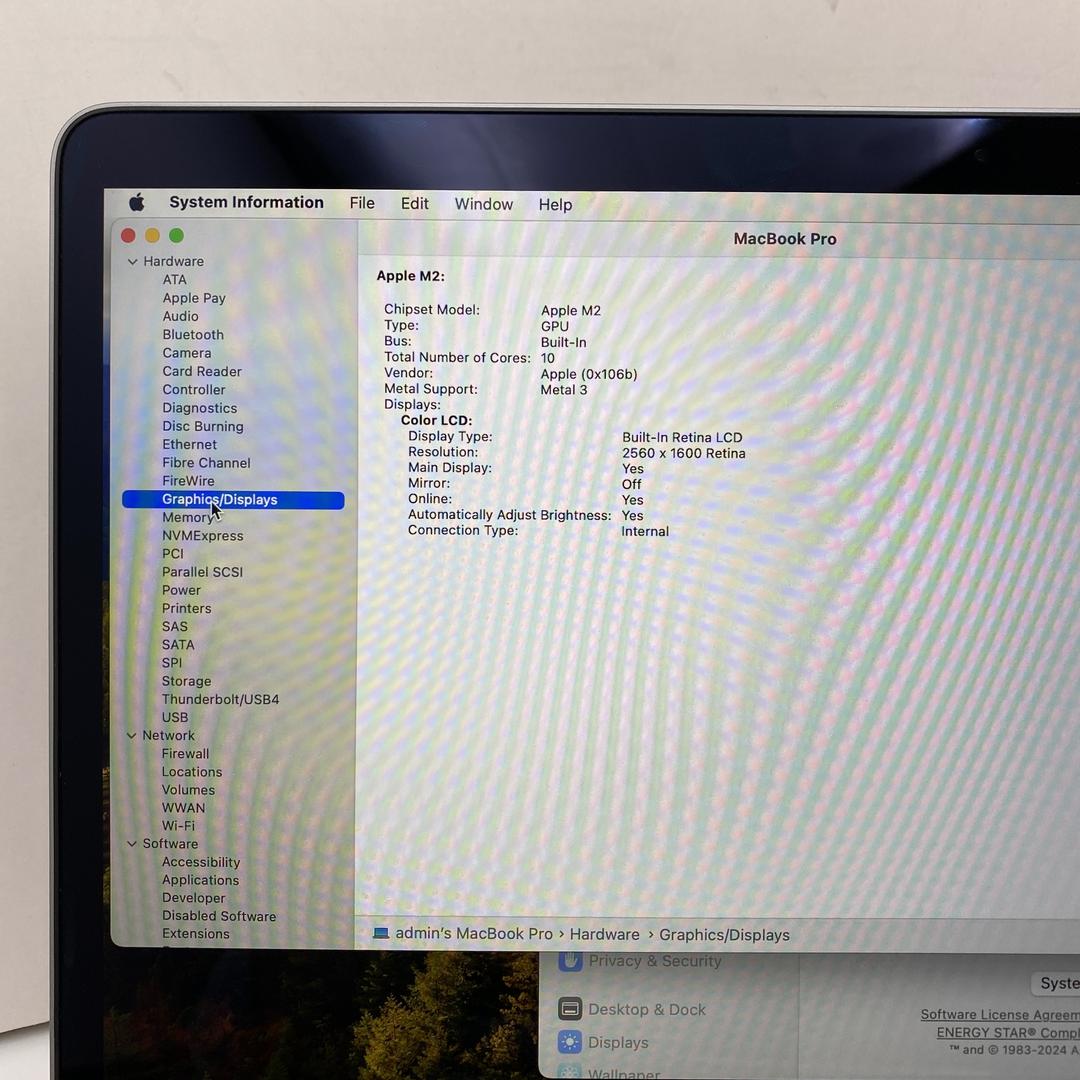Viewport: 1080px width, 1080px height.
Task: Open the Apple menu logo
Action: tap(137, 202)
